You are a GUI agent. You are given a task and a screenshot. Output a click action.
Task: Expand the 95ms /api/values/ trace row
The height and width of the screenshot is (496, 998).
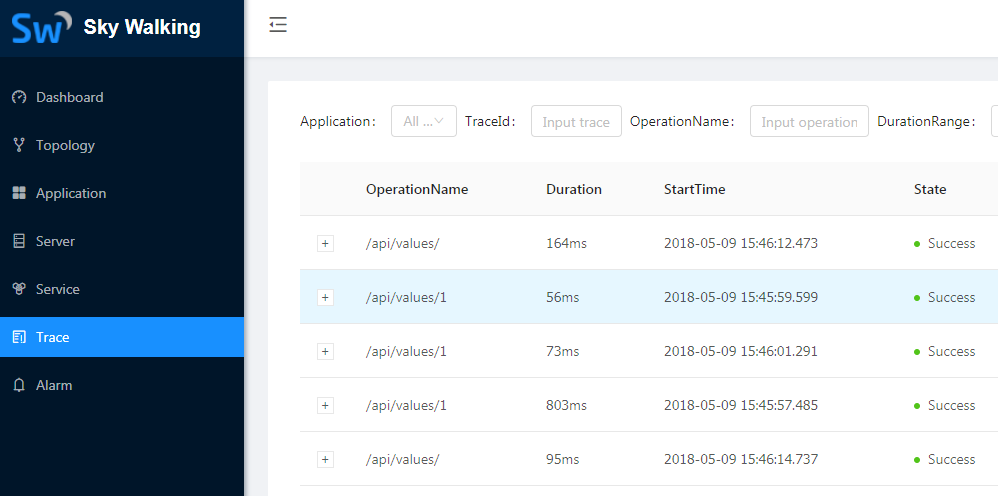[x=325, y=459]
